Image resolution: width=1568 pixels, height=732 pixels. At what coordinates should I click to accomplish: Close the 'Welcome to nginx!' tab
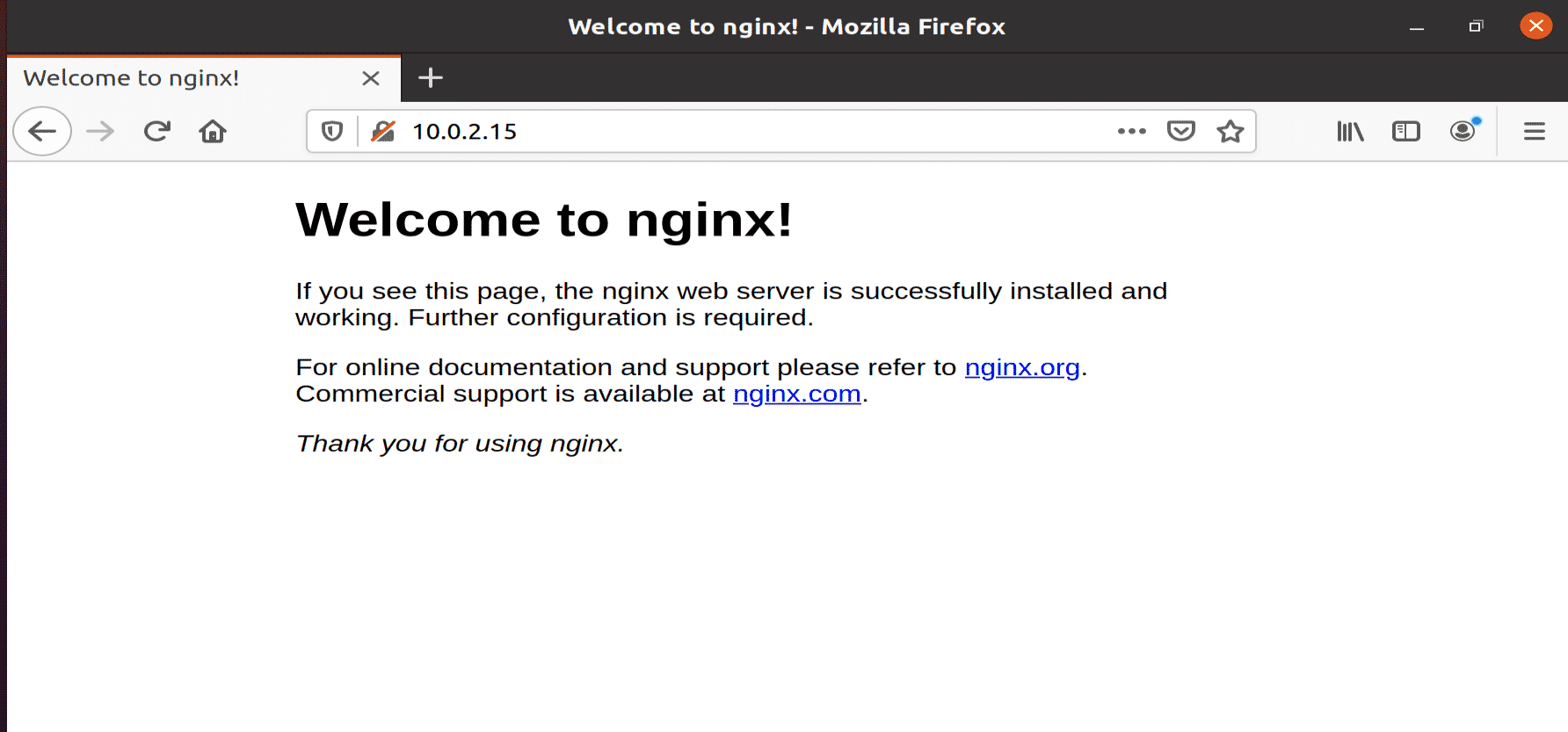tap(371, 78)
